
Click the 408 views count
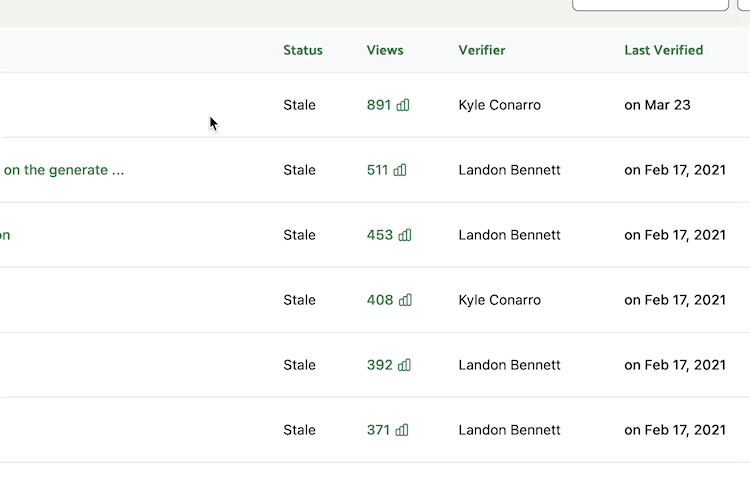(x=380, y=300)
